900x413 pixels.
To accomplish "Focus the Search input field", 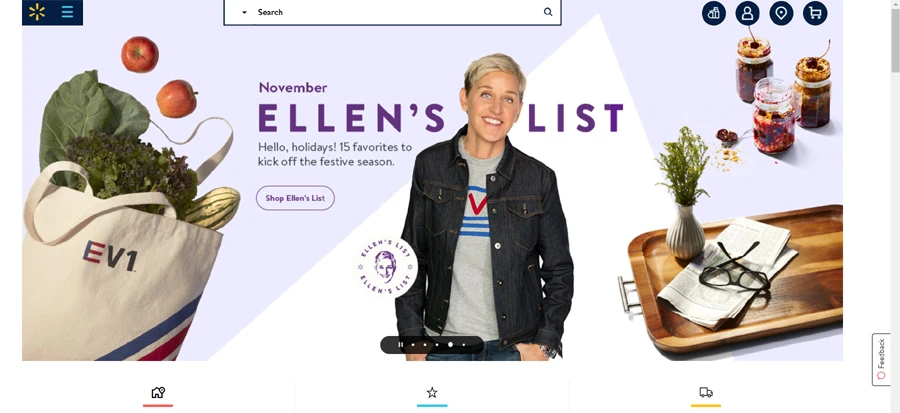I will pyautogui.click(x=392, y=12).
